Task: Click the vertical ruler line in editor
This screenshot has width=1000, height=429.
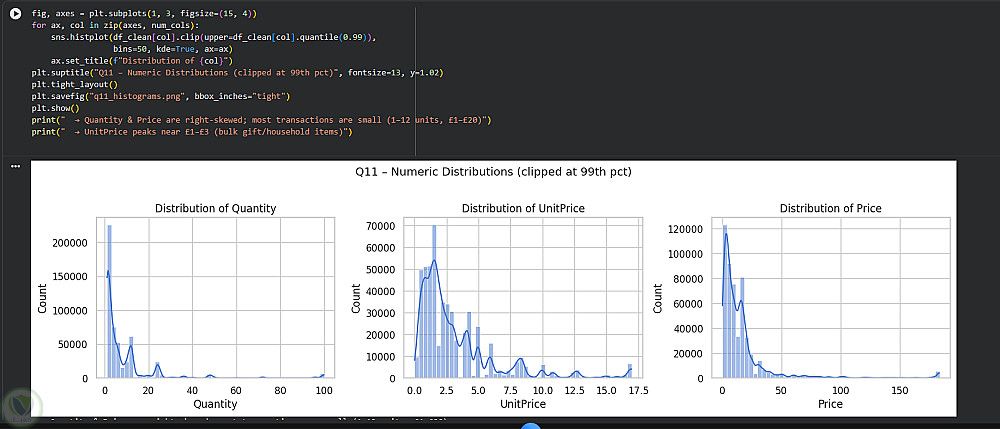Action: click(x=415, y=81)
